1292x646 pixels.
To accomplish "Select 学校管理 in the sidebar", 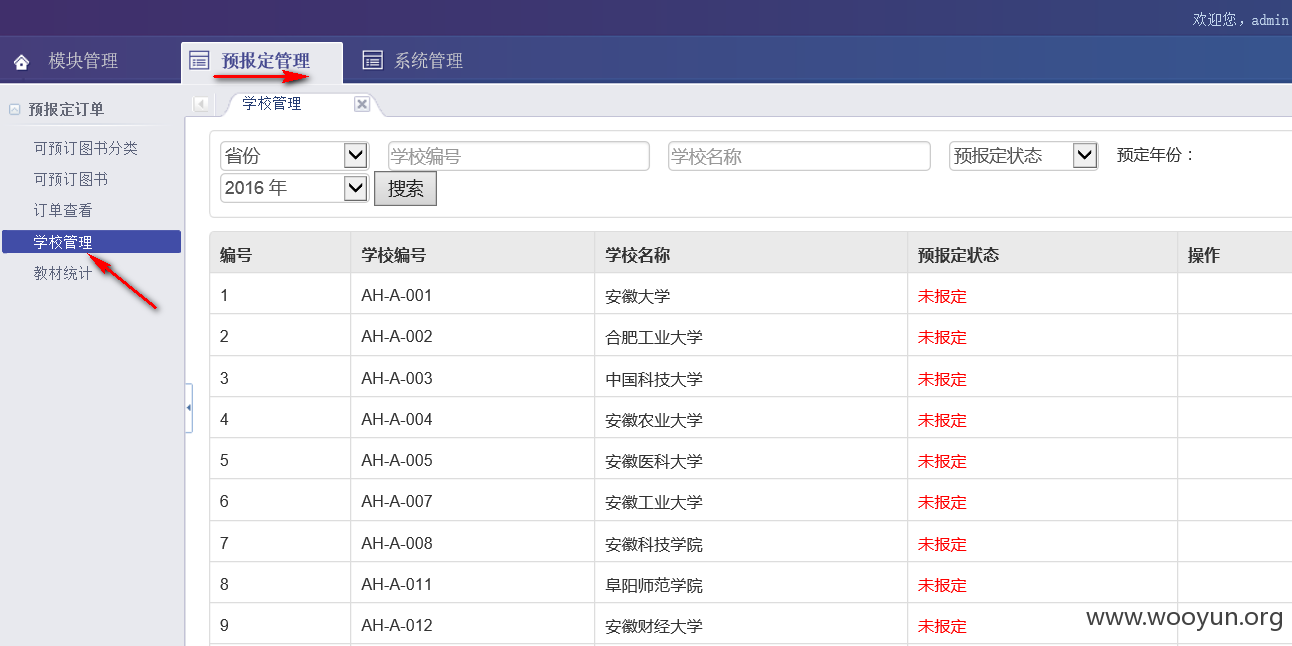I will coord(91,242).
